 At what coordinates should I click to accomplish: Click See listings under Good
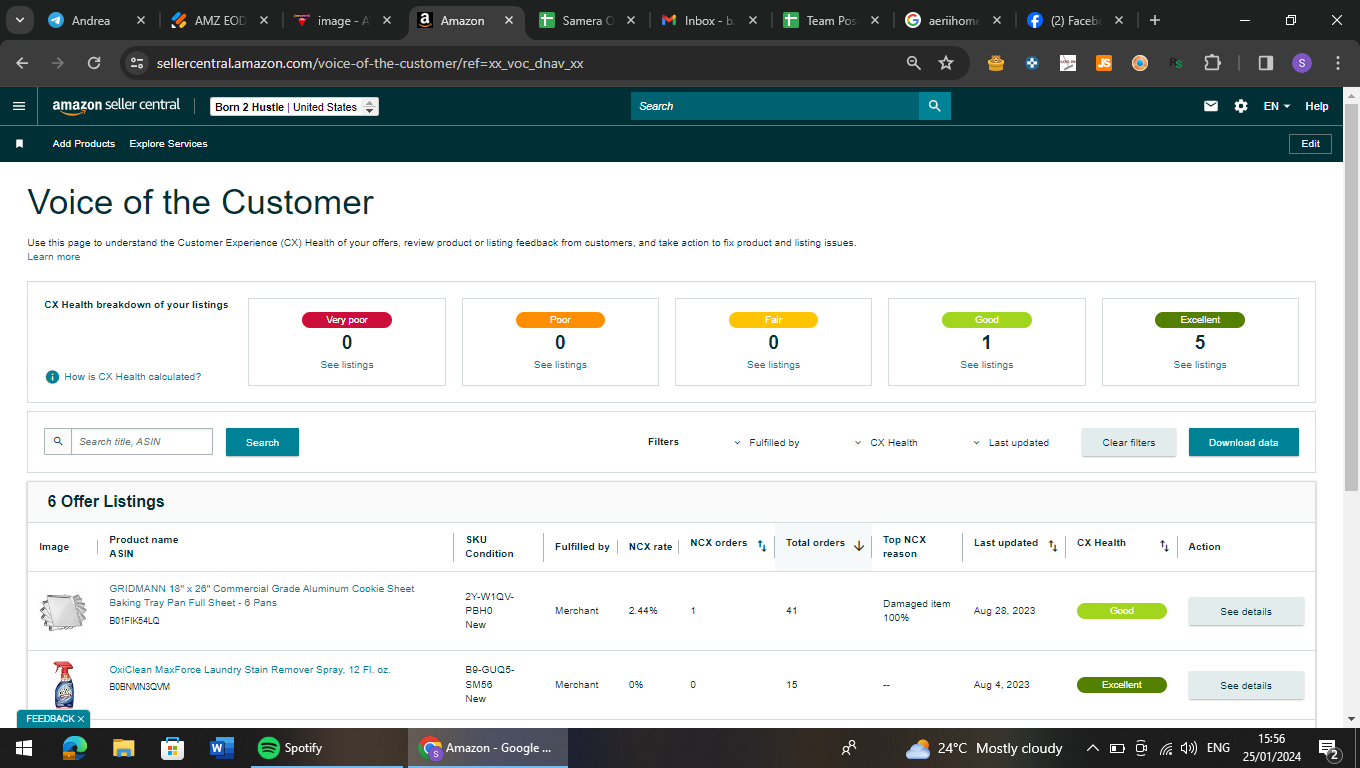click(987, 365)
